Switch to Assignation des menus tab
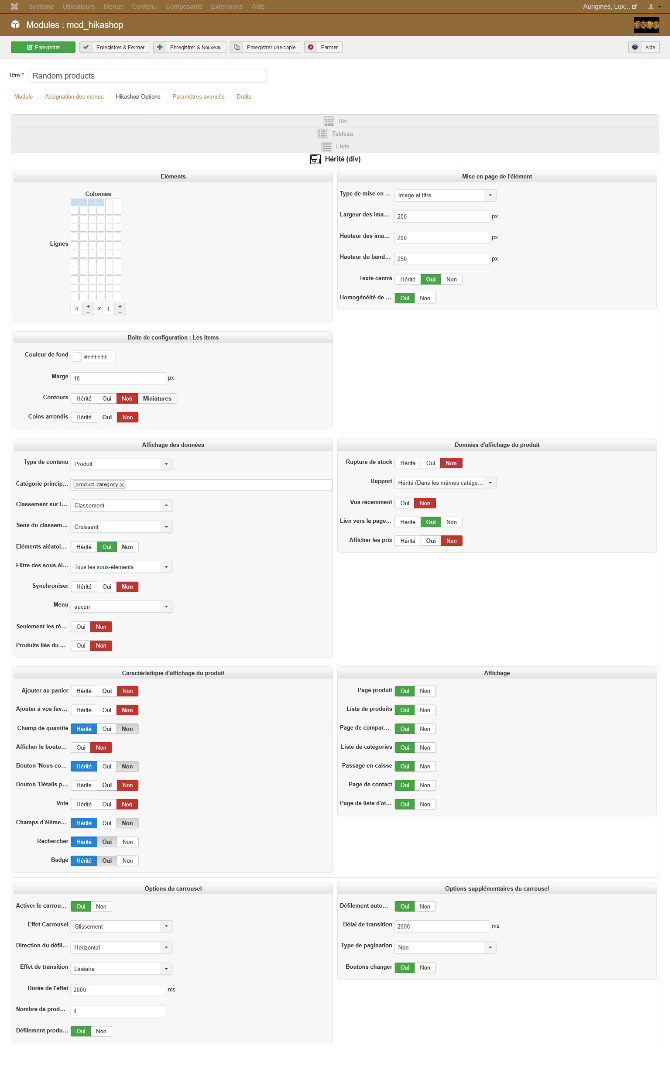Screen dimensions: 670x1080 tap(74, 97)
